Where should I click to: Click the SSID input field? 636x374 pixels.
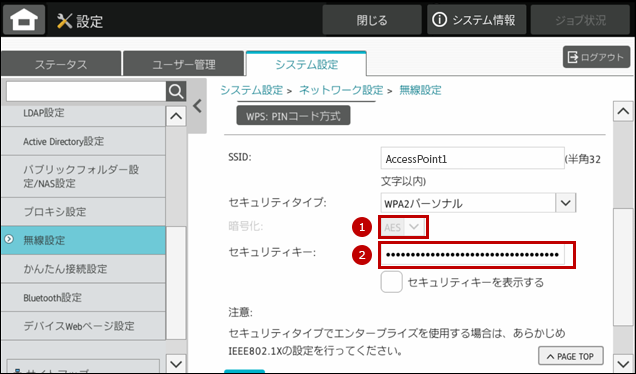pyautogui.click(x=473, y=158)
